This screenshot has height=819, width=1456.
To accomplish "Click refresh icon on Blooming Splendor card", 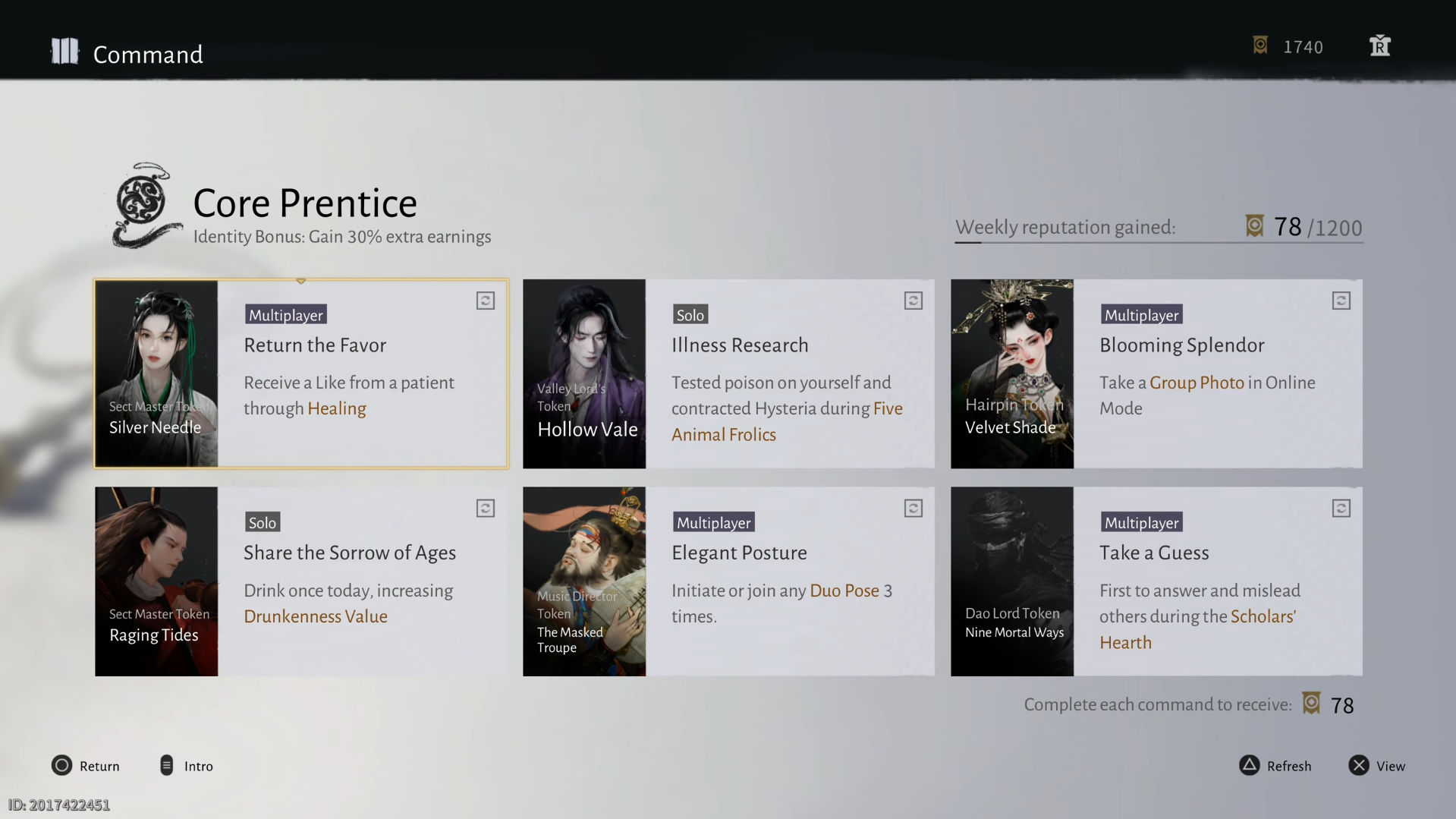I will [1341, 301].
